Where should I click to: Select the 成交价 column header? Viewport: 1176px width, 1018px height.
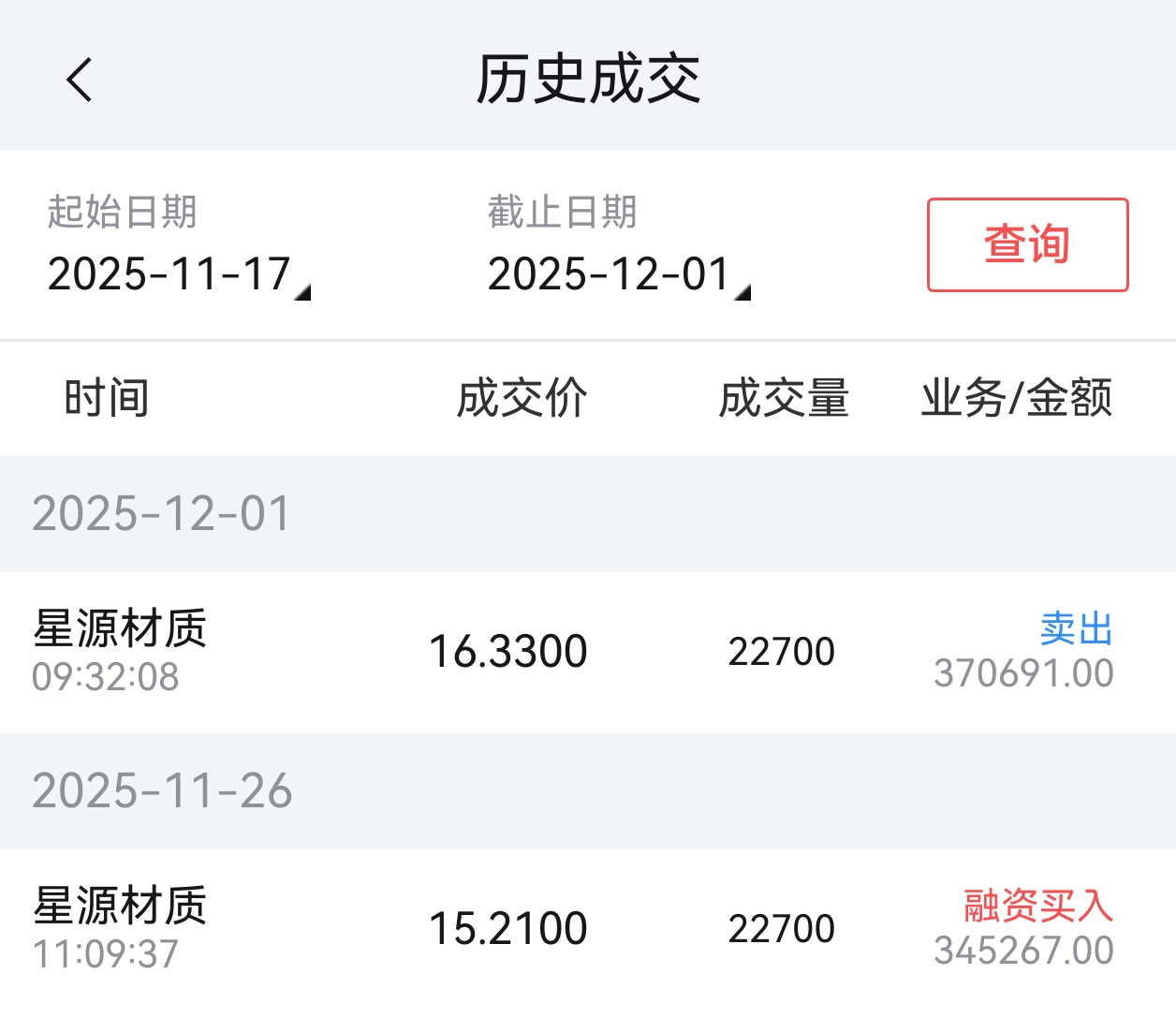click(522, 398)
